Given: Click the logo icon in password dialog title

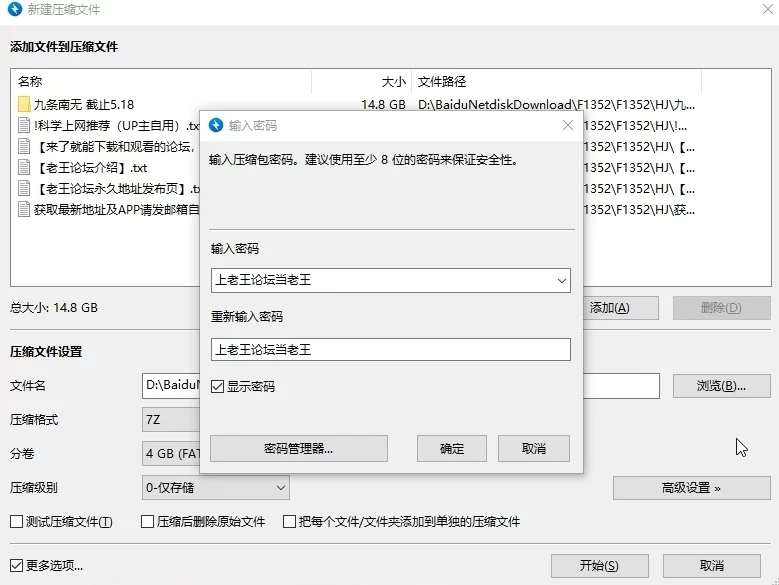Looking at the screenshot, I should (216, 125).
